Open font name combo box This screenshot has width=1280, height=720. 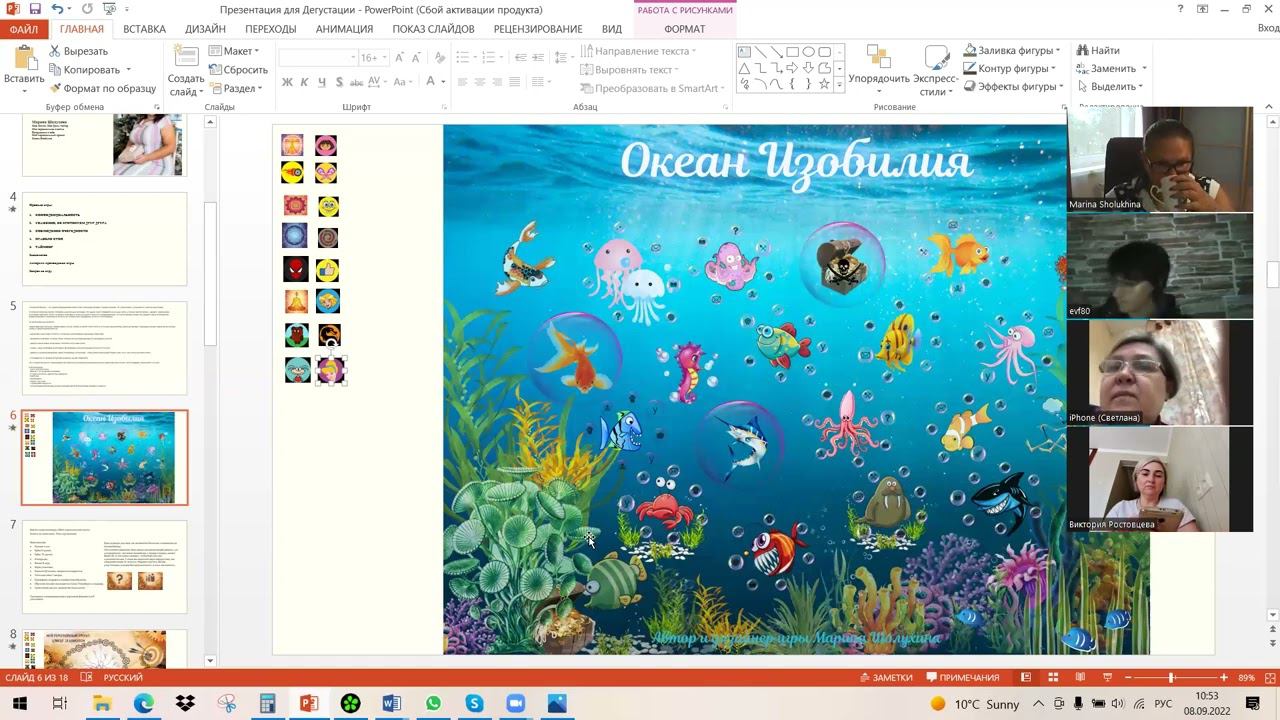317,57
